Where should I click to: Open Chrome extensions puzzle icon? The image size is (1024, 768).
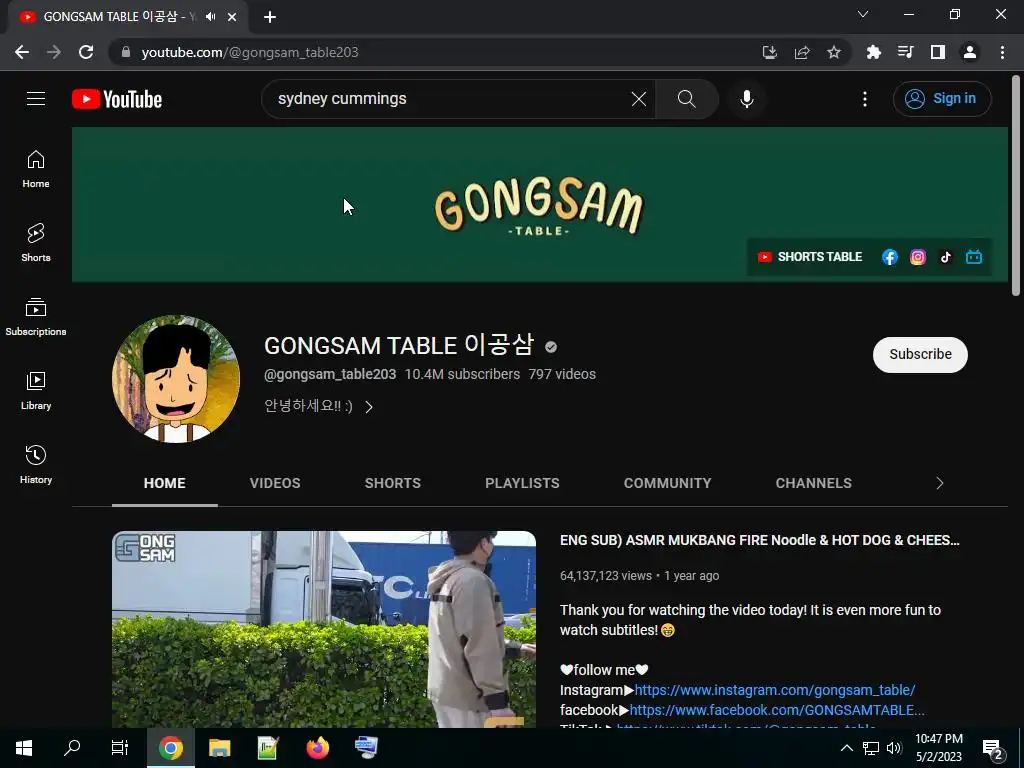coord(873,52)
